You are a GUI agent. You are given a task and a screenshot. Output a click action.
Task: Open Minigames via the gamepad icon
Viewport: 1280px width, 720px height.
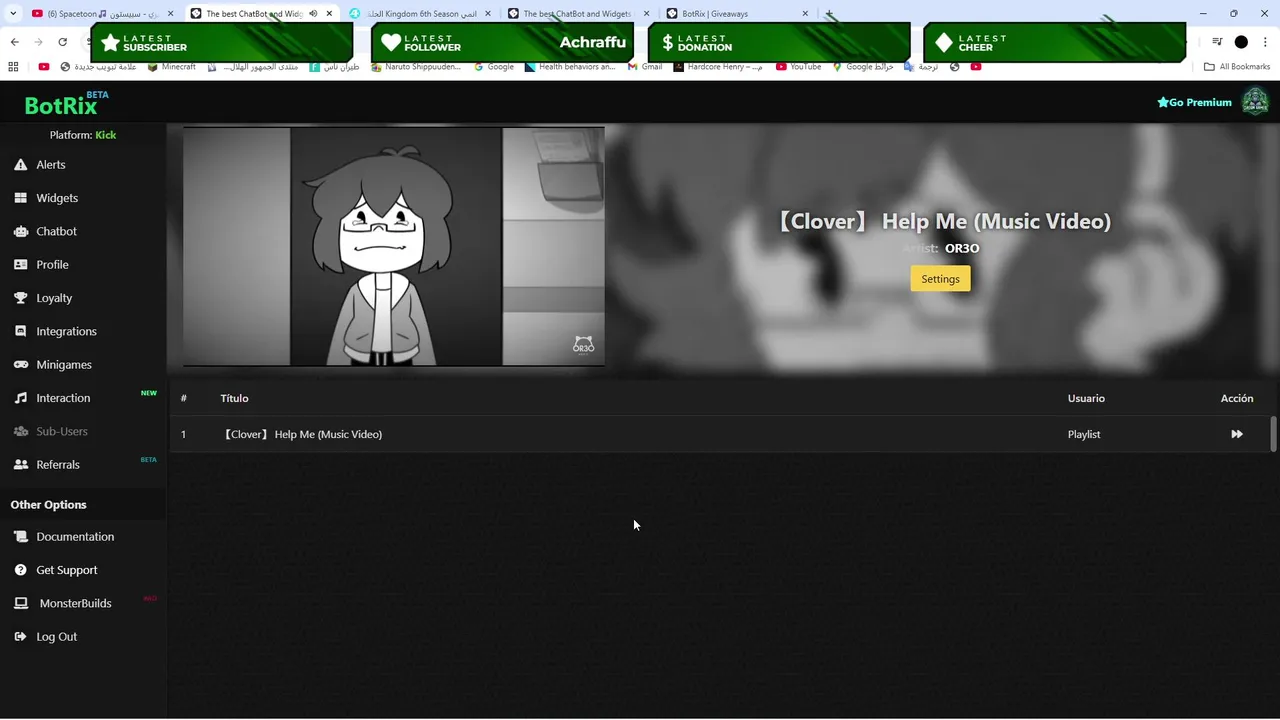click(20, 364)
